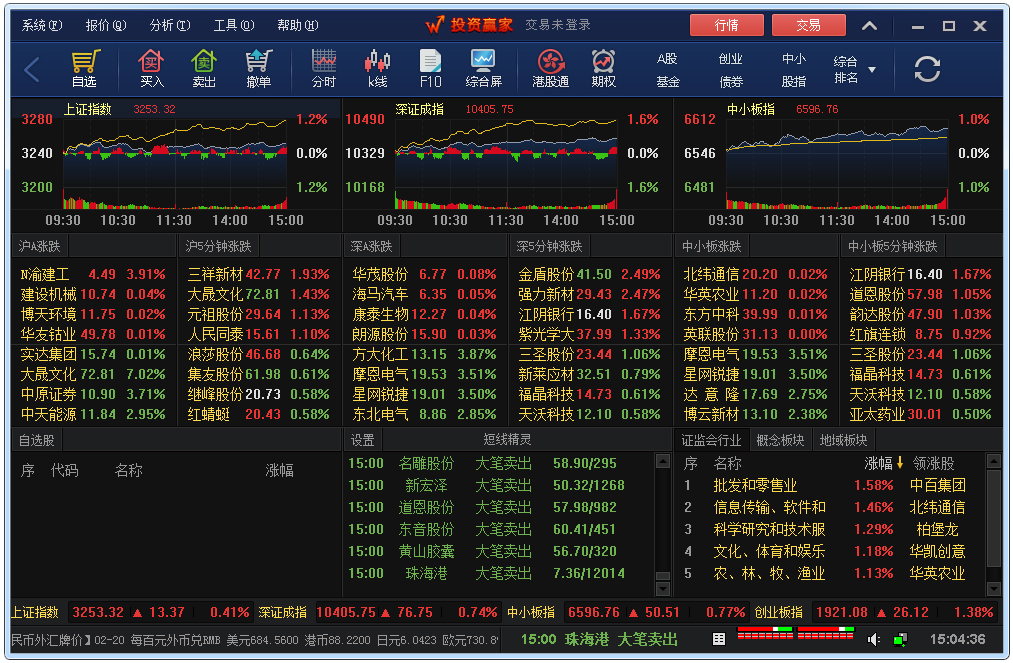
Task: Open the F10 document icon
Action: coord(430,68)
